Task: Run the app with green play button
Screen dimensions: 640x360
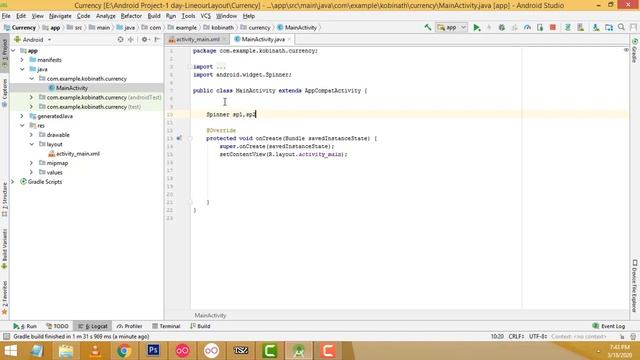Action: click(x=476, y=27)
